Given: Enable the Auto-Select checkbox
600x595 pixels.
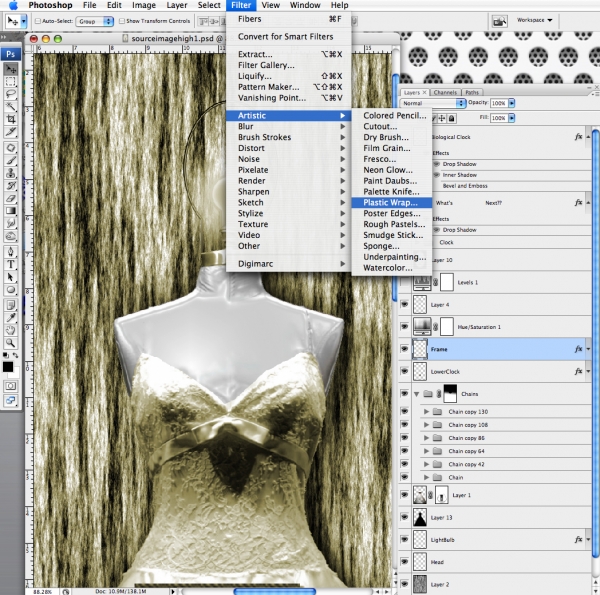Looking at the screenshot, I should click(x=38, y=21).
